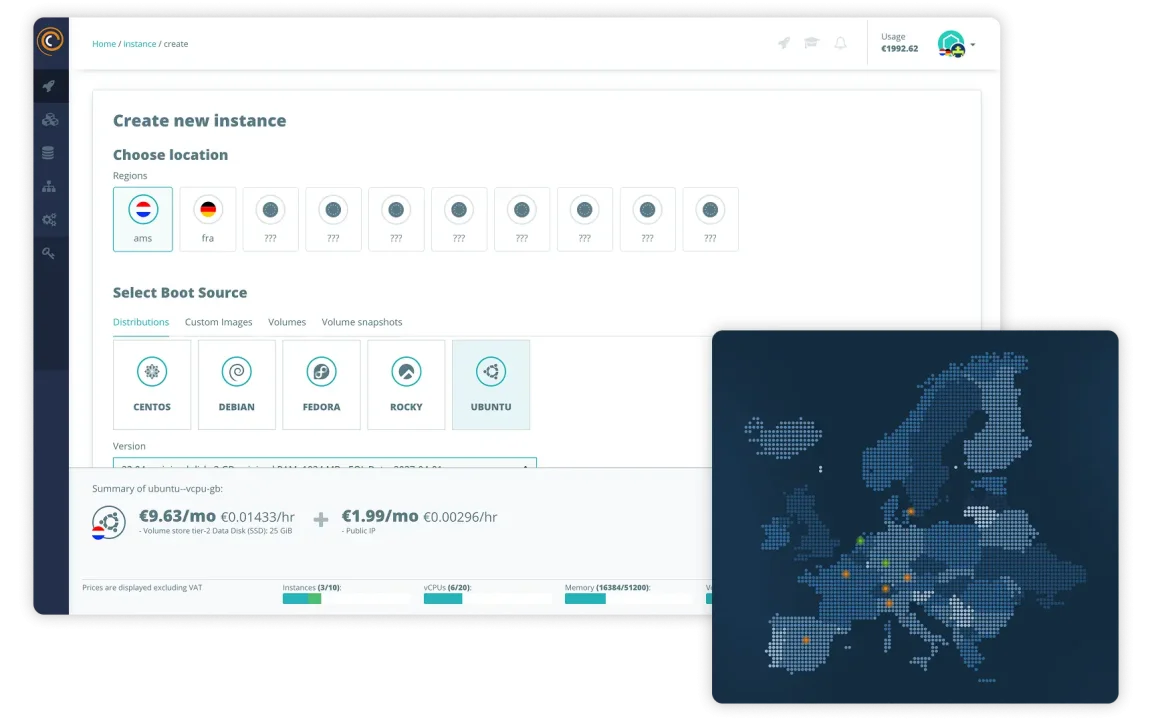This screenshot has height=720, width=1152.
Task: Open the notifications bell icon
Action: coord(840,43)
